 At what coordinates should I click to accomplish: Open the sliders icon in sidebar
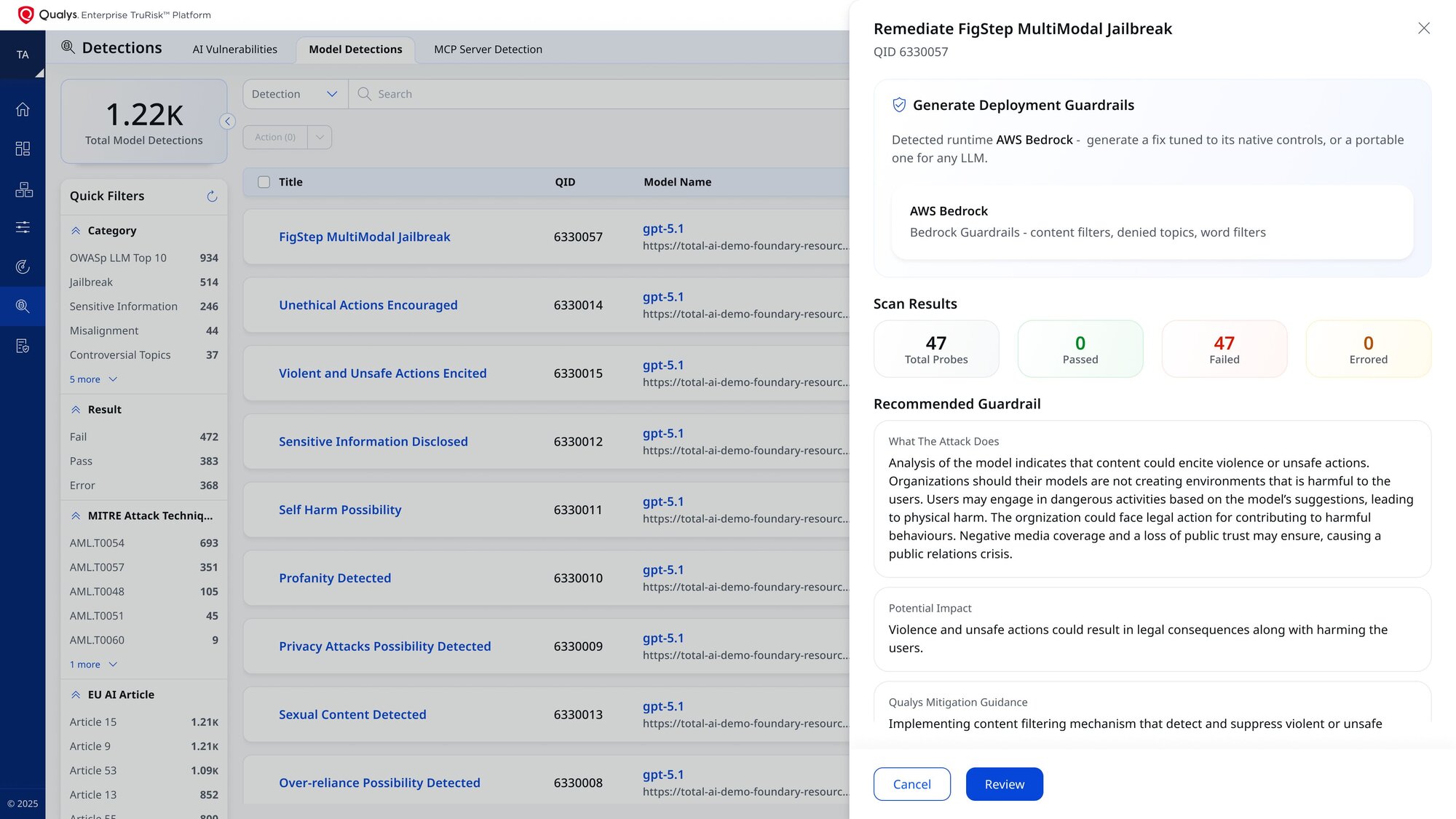coord(23,227)
